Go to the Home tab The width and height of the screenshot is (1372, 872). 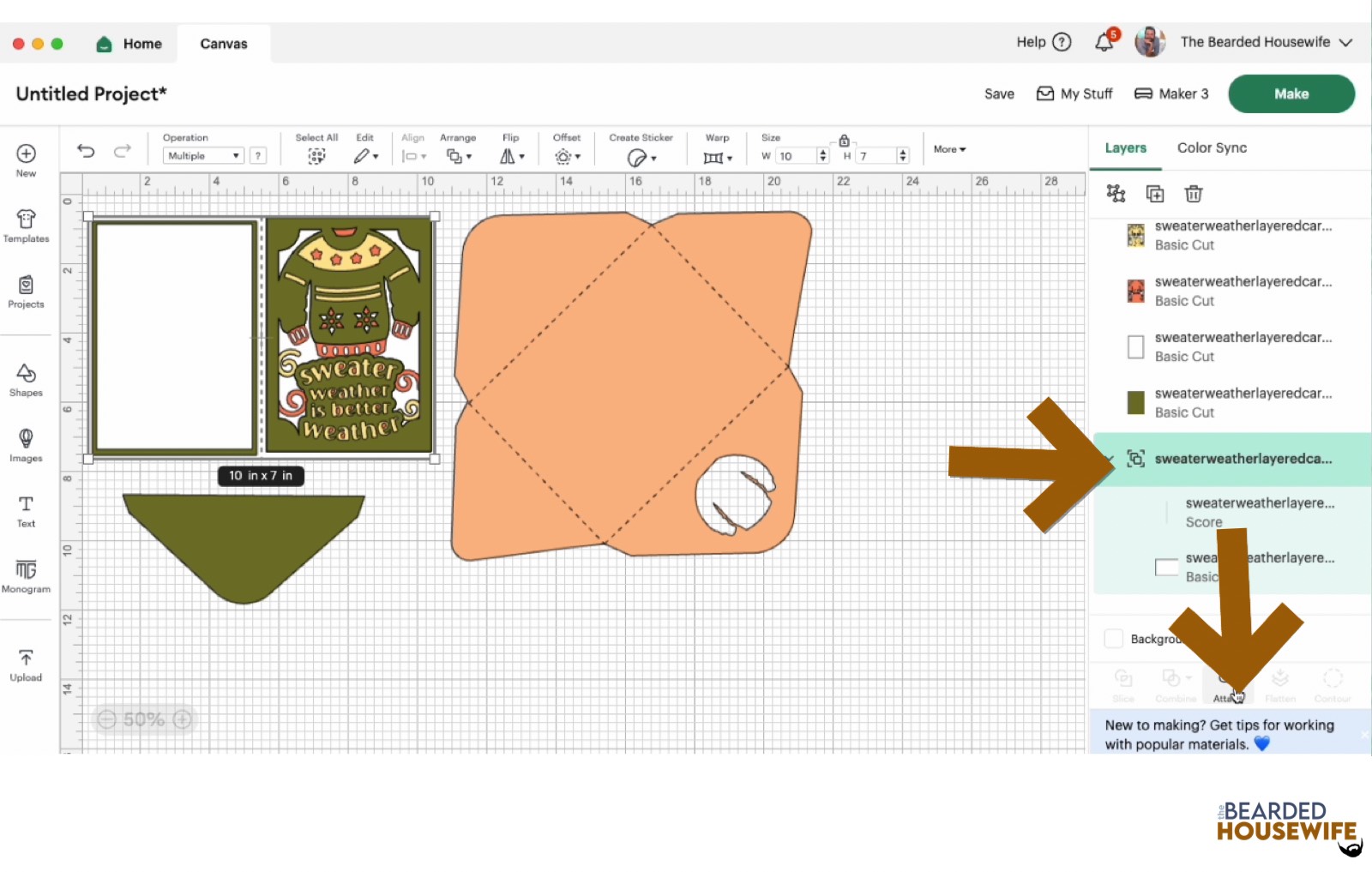(129, 44)
